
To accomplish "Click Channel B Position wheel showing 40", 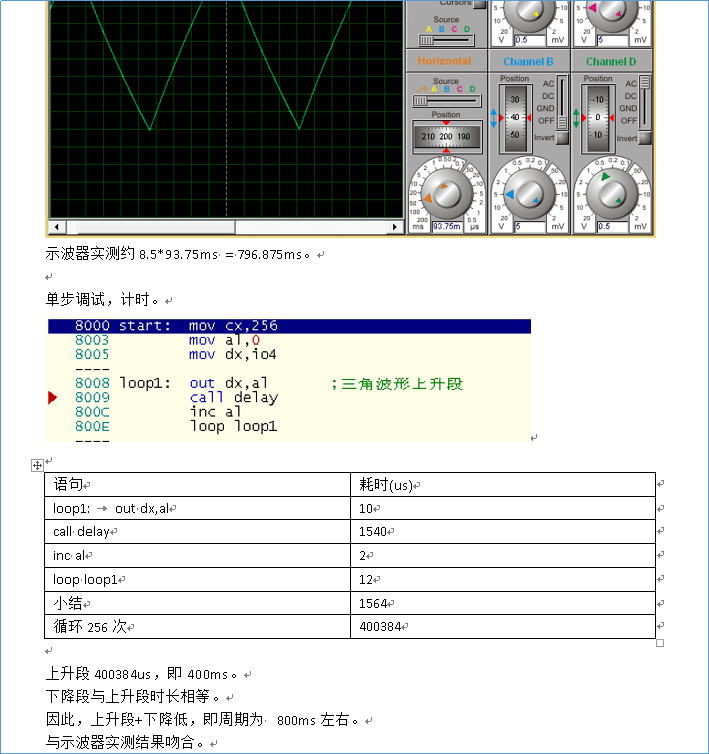I will click(515, 118).
